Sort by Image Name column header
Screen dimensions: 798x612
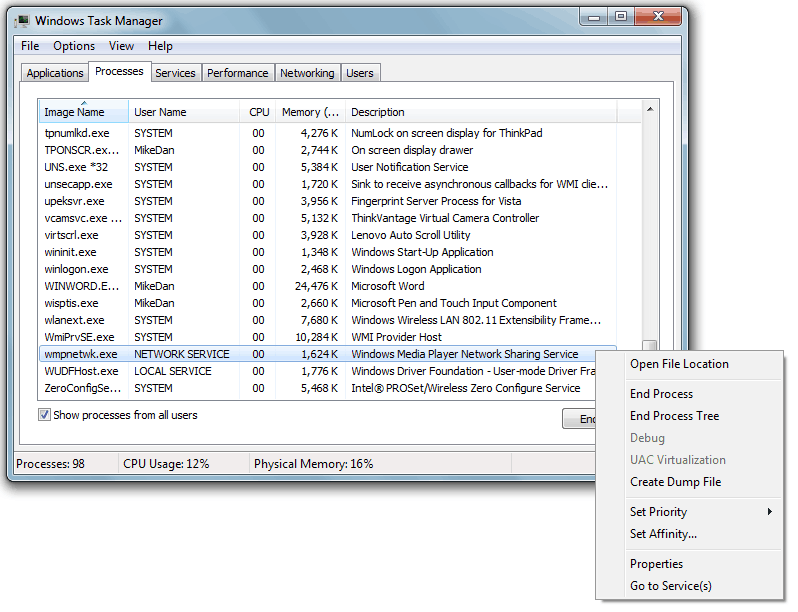point(83,112)
